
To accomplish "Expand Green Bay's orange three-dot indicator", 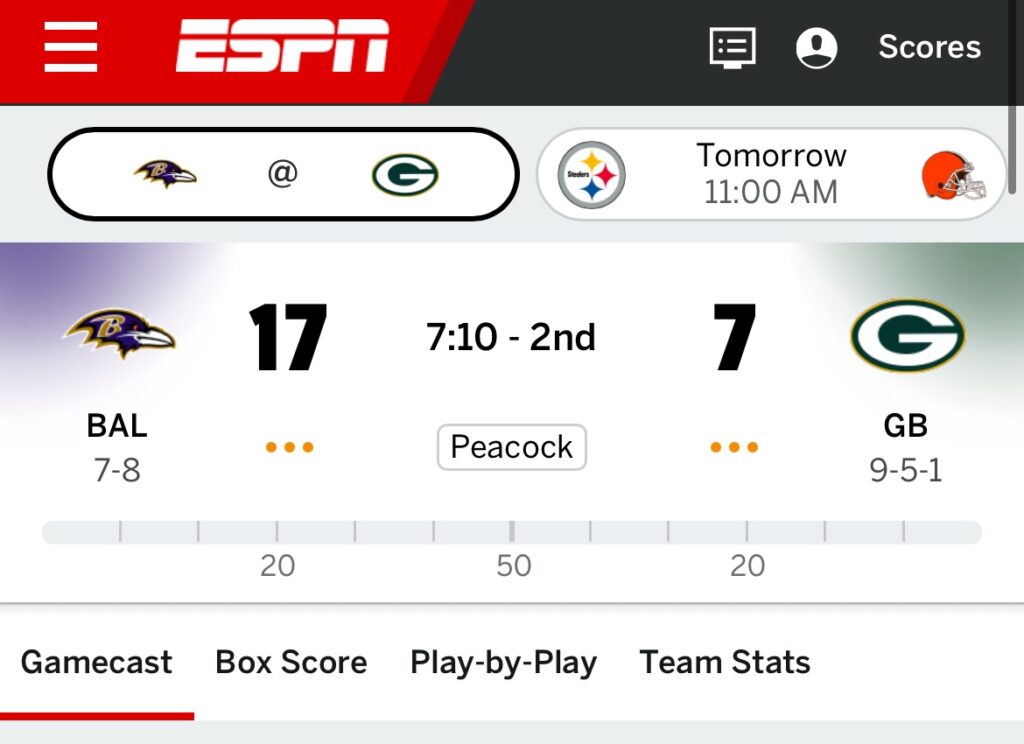I will click(734, 447).
